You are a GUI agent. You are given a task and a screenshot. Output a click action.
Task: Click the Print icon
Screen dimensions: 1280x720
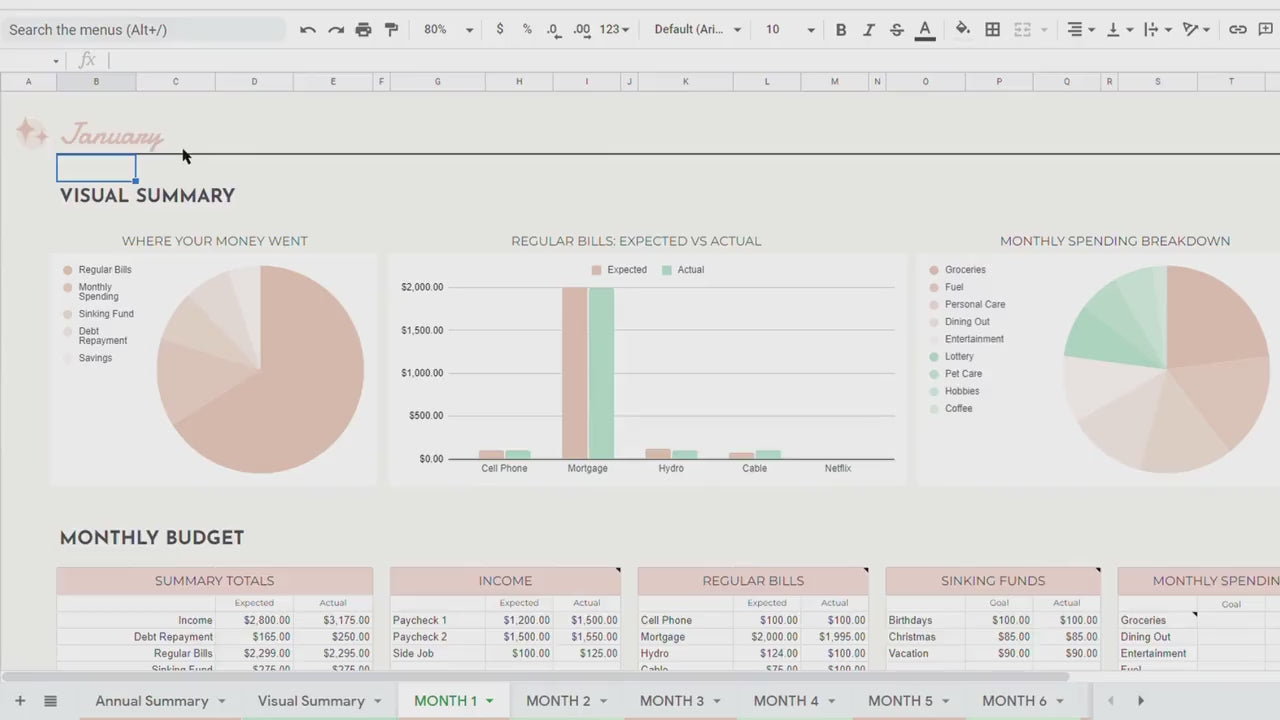click(x=363, y=30)
